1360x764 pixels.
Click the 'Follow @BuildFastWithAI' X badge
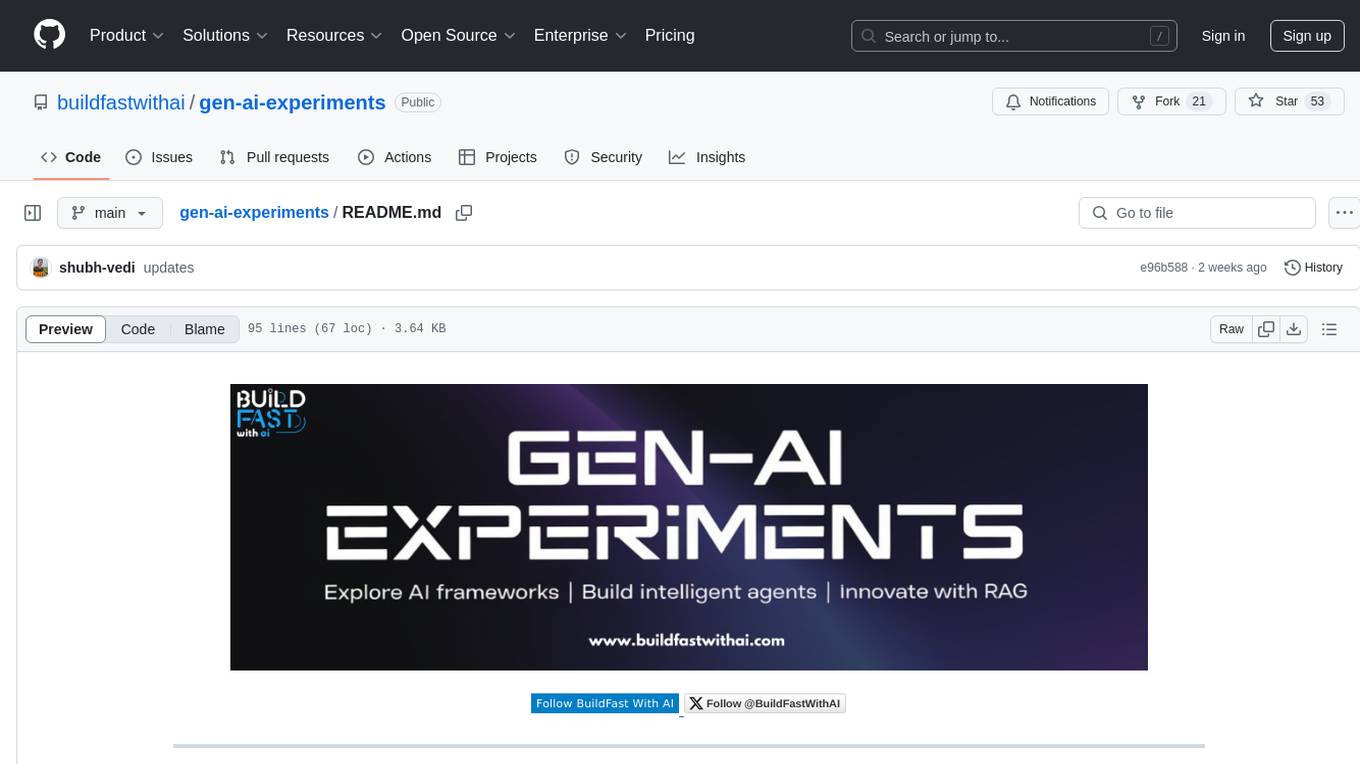tap(765, 704)
